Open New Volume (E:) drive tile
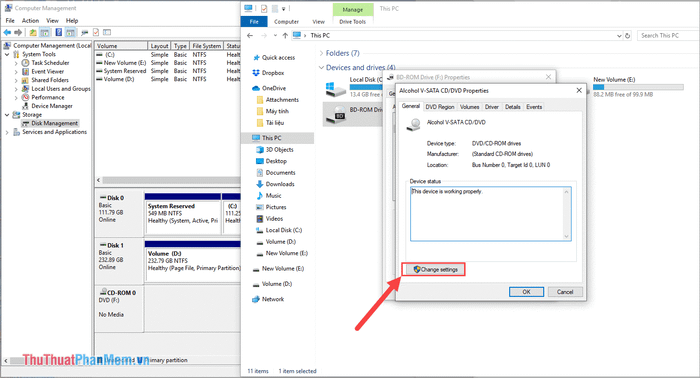700x378 pixels. coord(638,87)
